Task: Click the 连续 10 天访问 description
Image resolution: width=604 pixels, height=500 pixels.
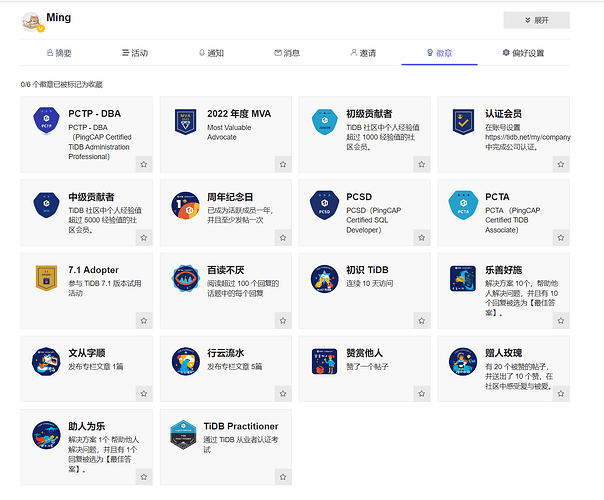Action: pos(369,284)
